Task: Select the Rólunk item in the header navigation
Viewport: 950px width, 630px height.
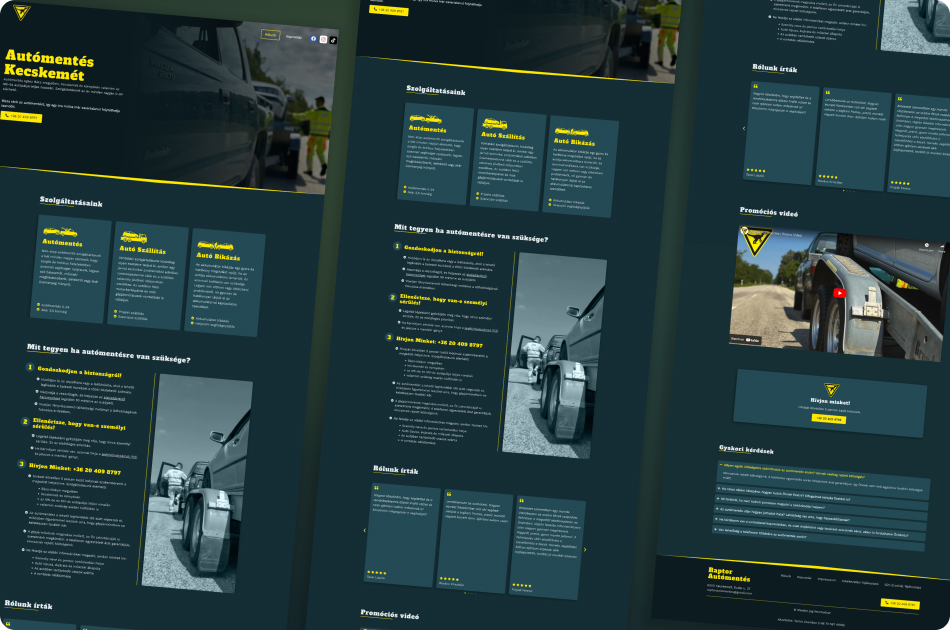Action: [270, 35]
